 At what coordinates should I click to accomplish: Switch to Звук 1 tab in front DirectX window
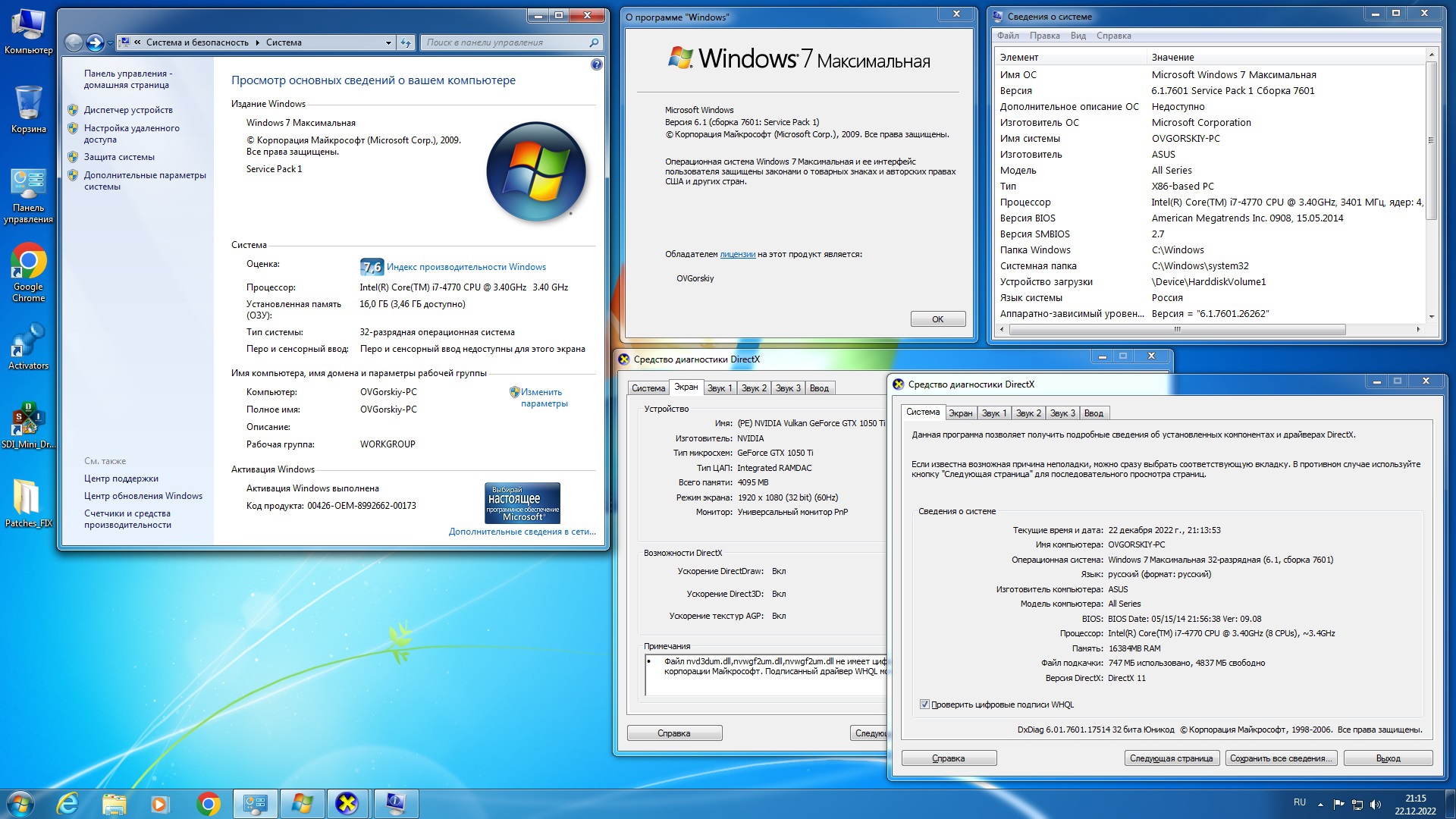[993, 413]
